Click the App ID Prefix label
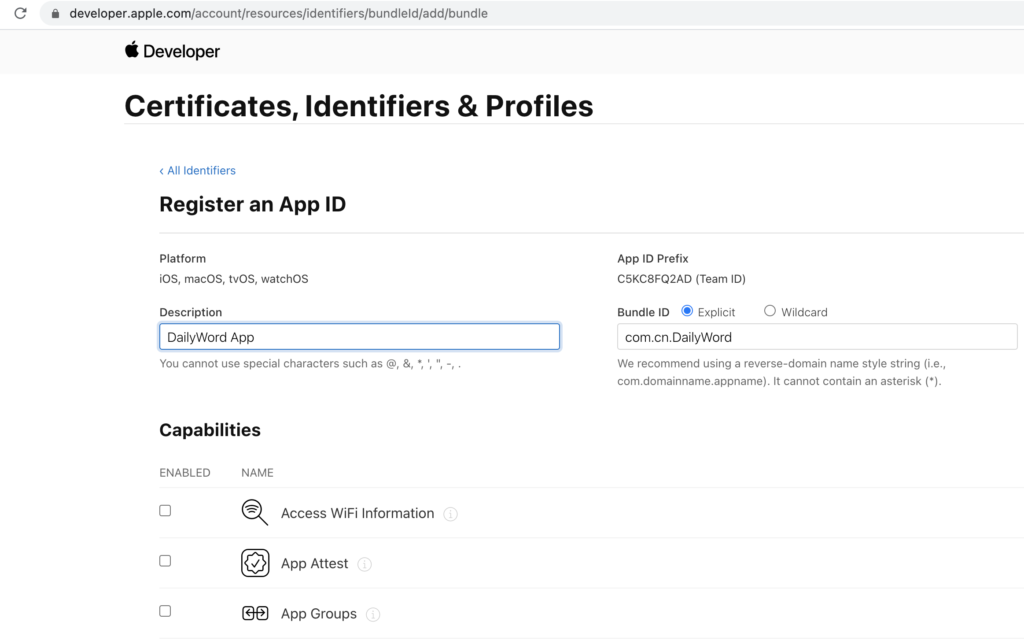Screen dimensions: 1024x644 [x=652, y=259]
